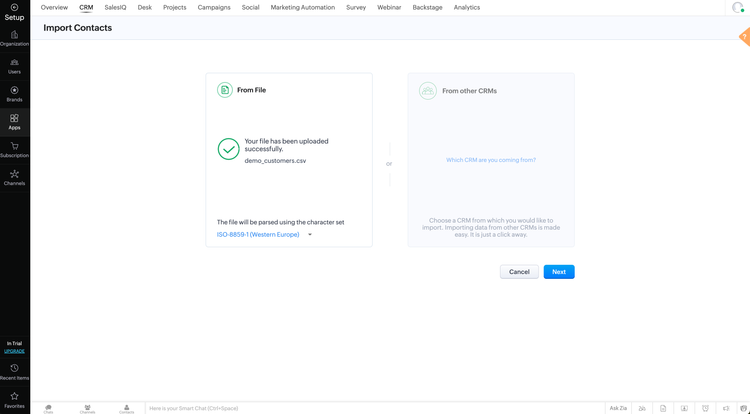The image size is (750, 414).
Task: Show Recent Items in the sidebar
Action: 14,371
